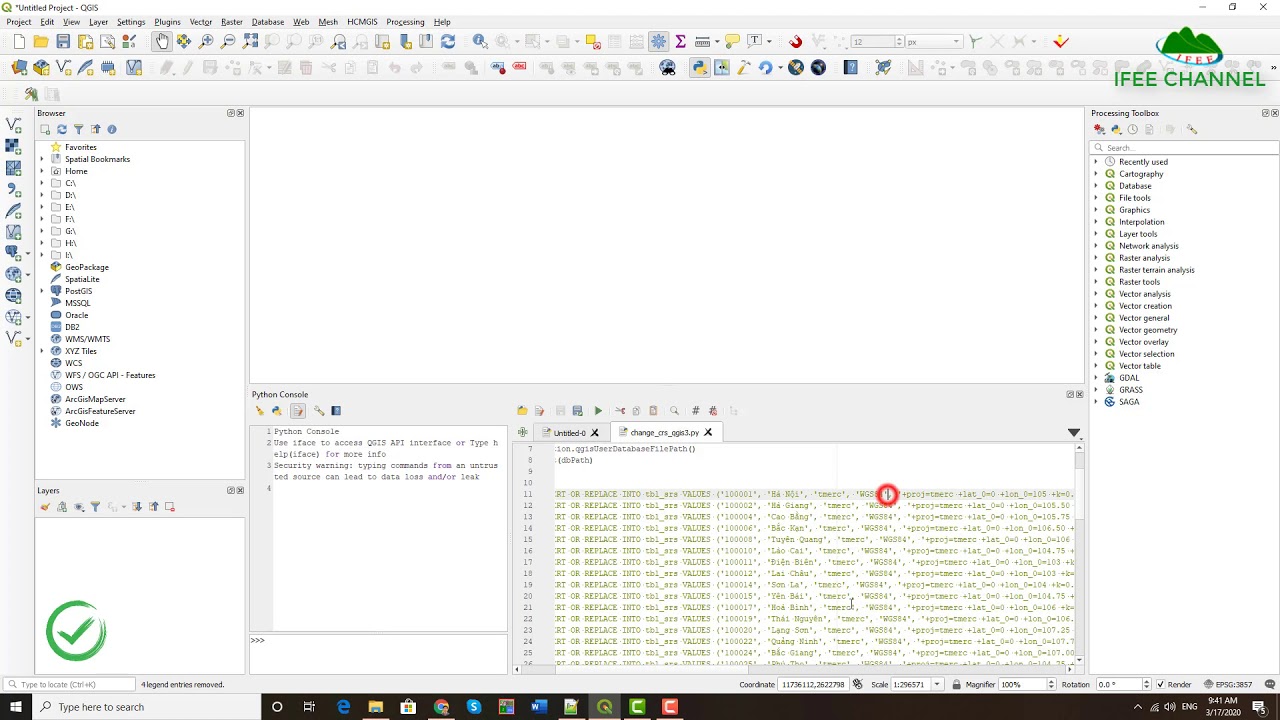This screenshot has width=1280, height=720.
Task: Close the change_crs_qgis3.py tab
Action: (x=708, y=433)
